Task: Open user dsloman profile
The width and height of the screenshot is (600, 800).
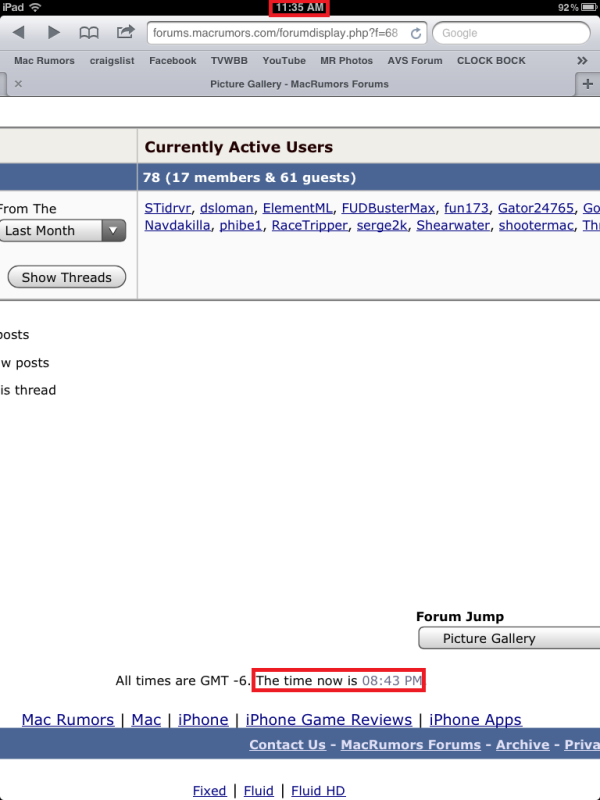Action: click(227, 208)
